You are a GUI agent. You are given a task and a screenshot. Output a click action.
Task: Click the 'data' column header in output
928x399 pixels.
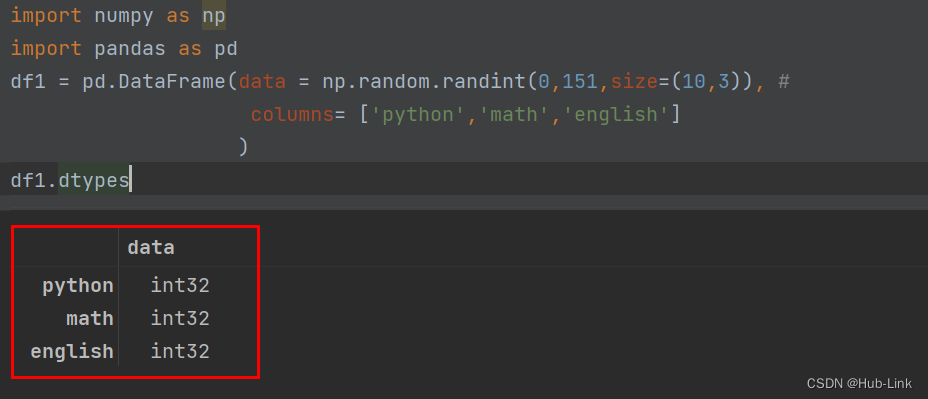151,247
